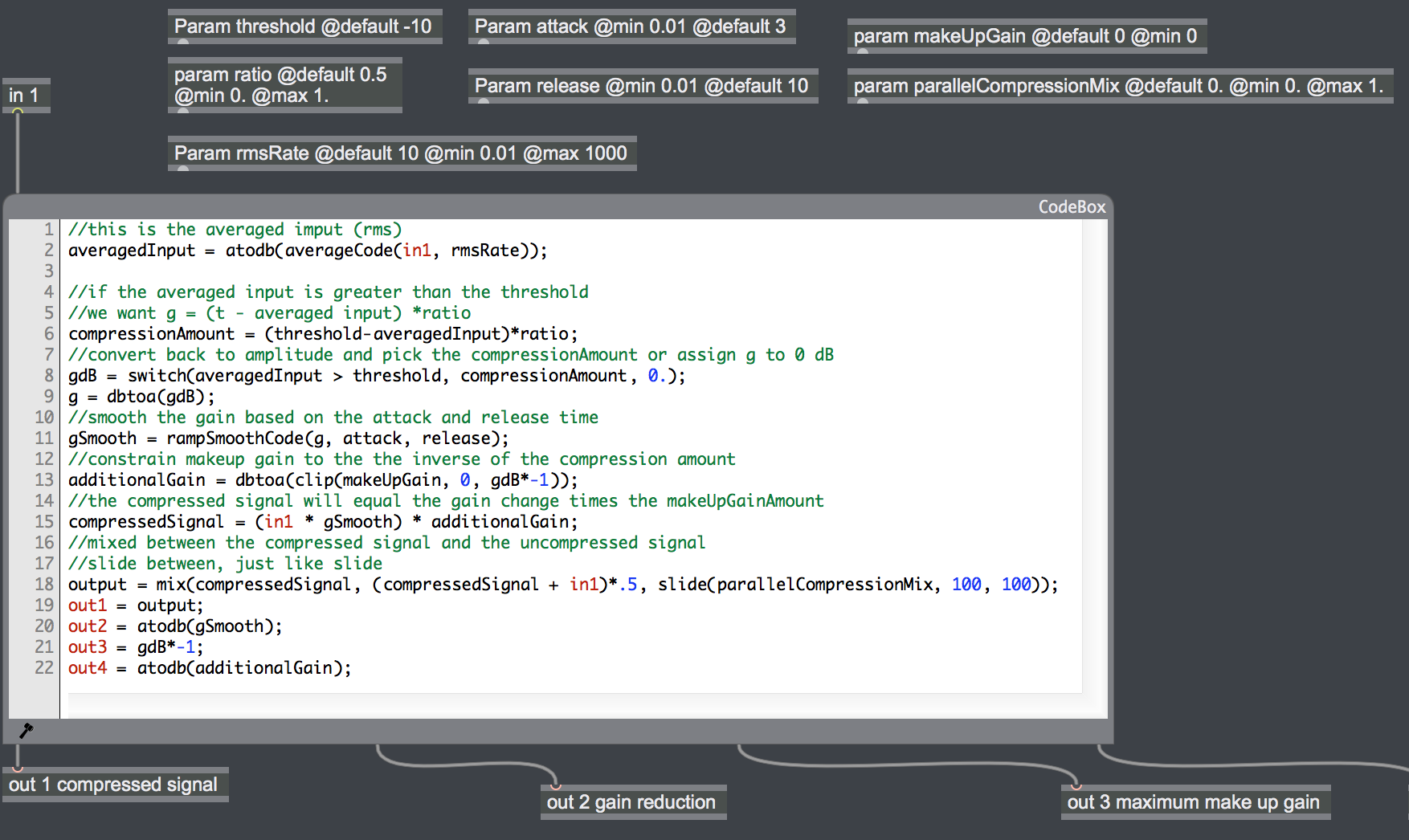Click the out3 = gdB*-1 line

[136, 647]
